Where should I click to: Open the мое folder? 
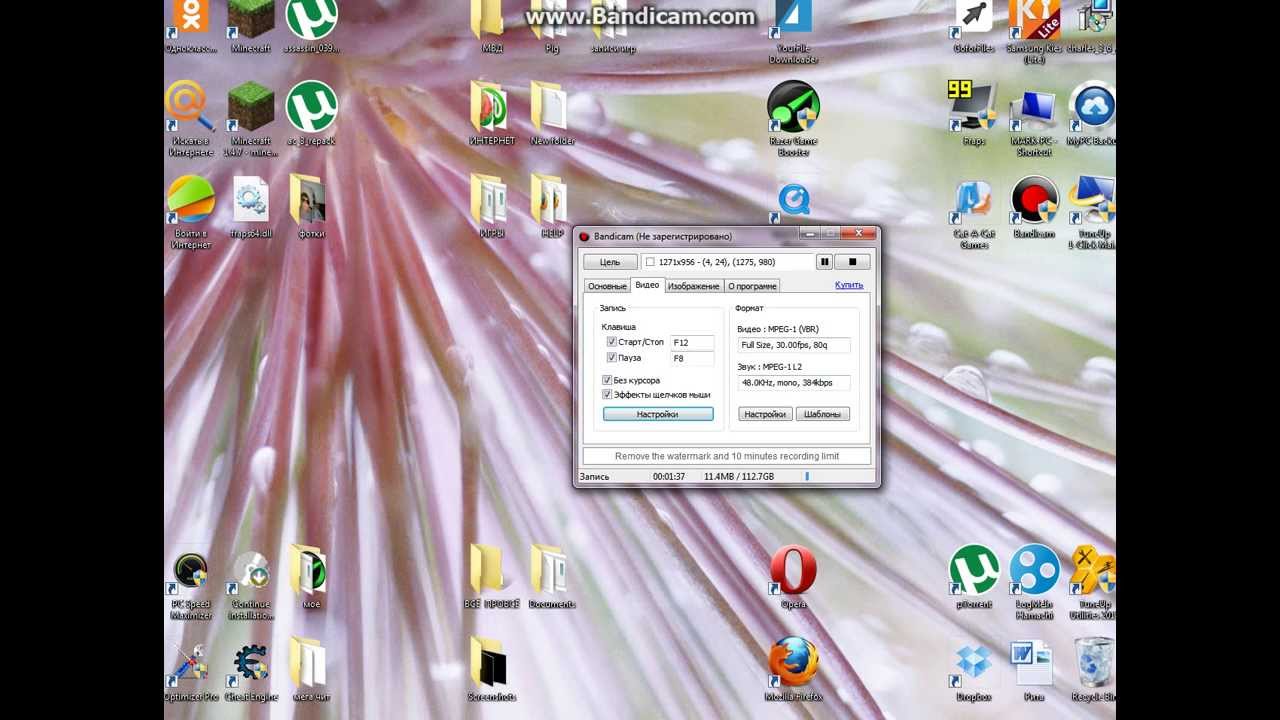click(311, 577)
